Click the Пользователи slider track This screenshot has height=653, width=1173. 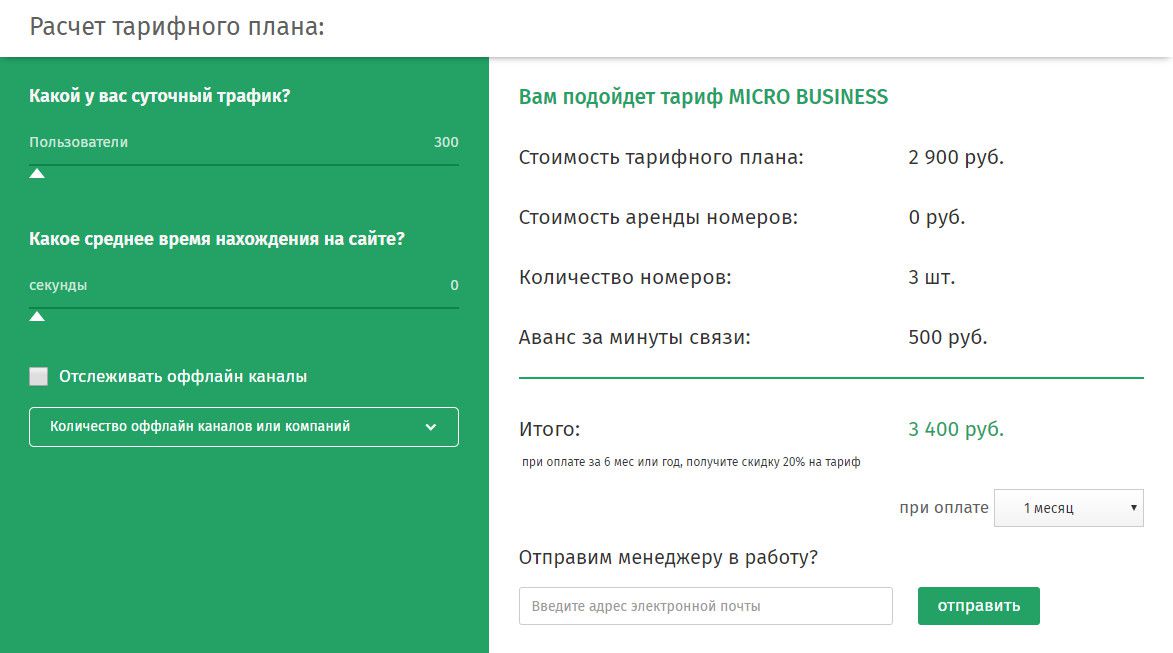click(x=244, y=165)
